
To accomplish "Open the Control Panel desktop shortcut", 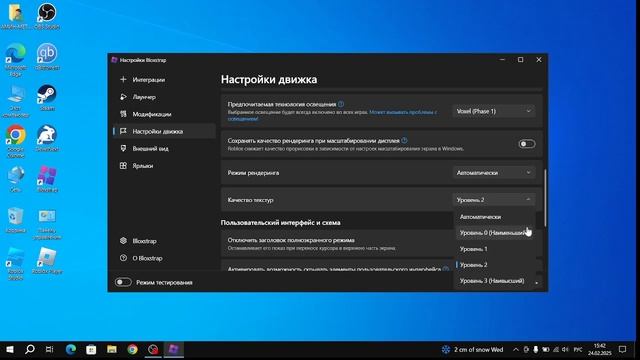I will coord(47,224).
